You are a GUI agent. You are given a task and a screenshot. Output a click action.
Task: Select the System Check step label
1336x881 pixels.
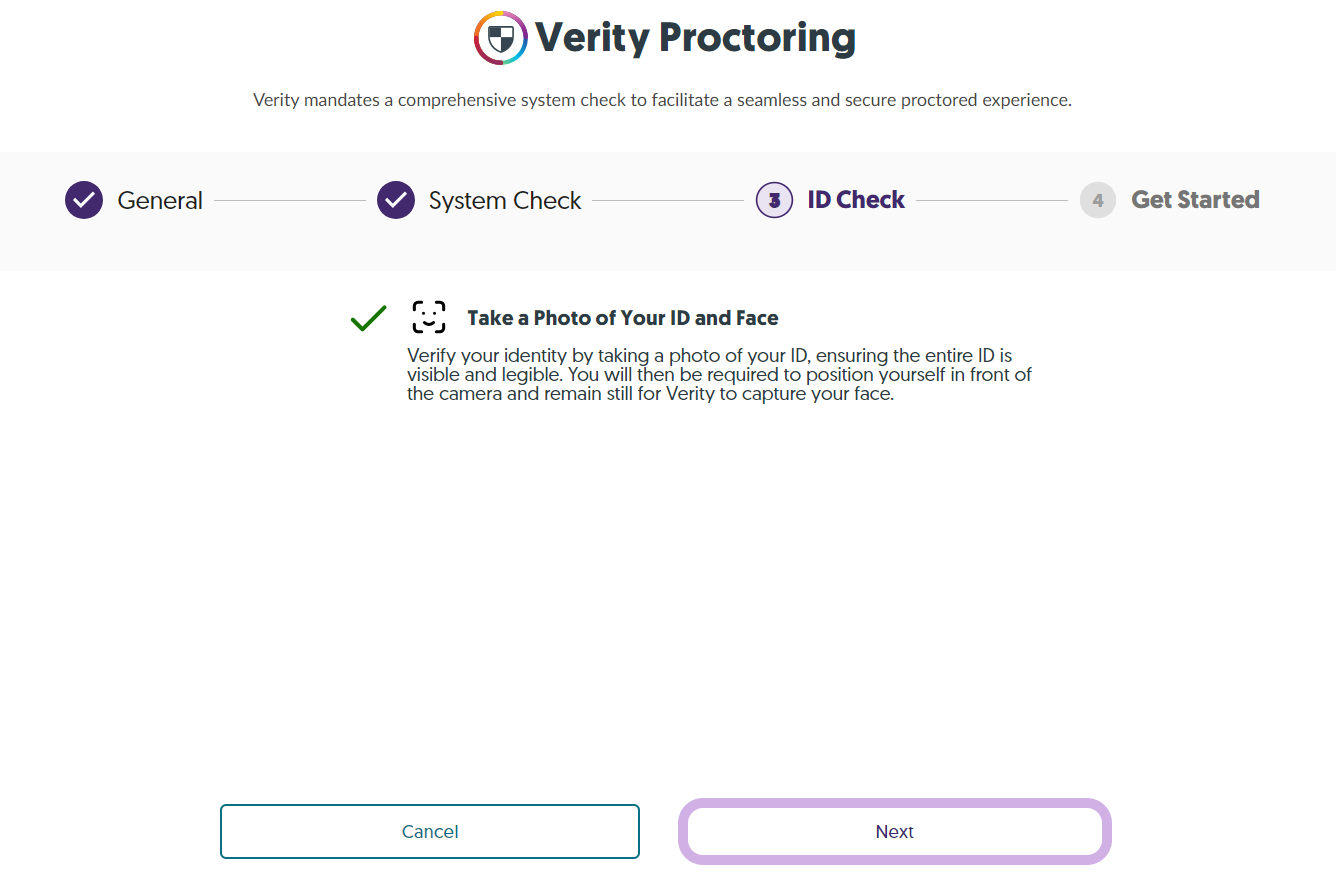[x=505, y=200]
